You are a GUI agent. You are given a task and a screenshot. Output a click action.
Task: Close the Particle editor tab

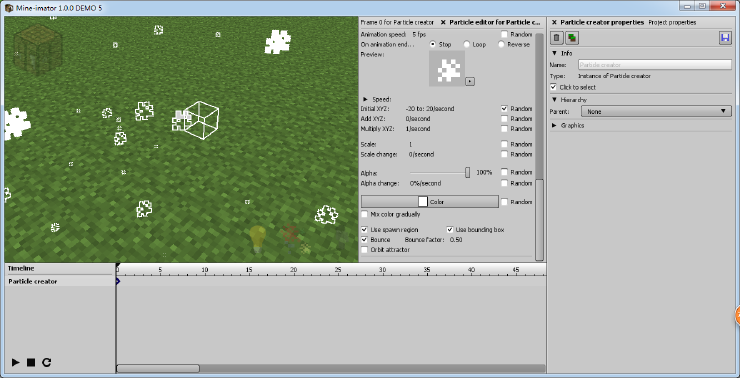[x=443, y=22]
